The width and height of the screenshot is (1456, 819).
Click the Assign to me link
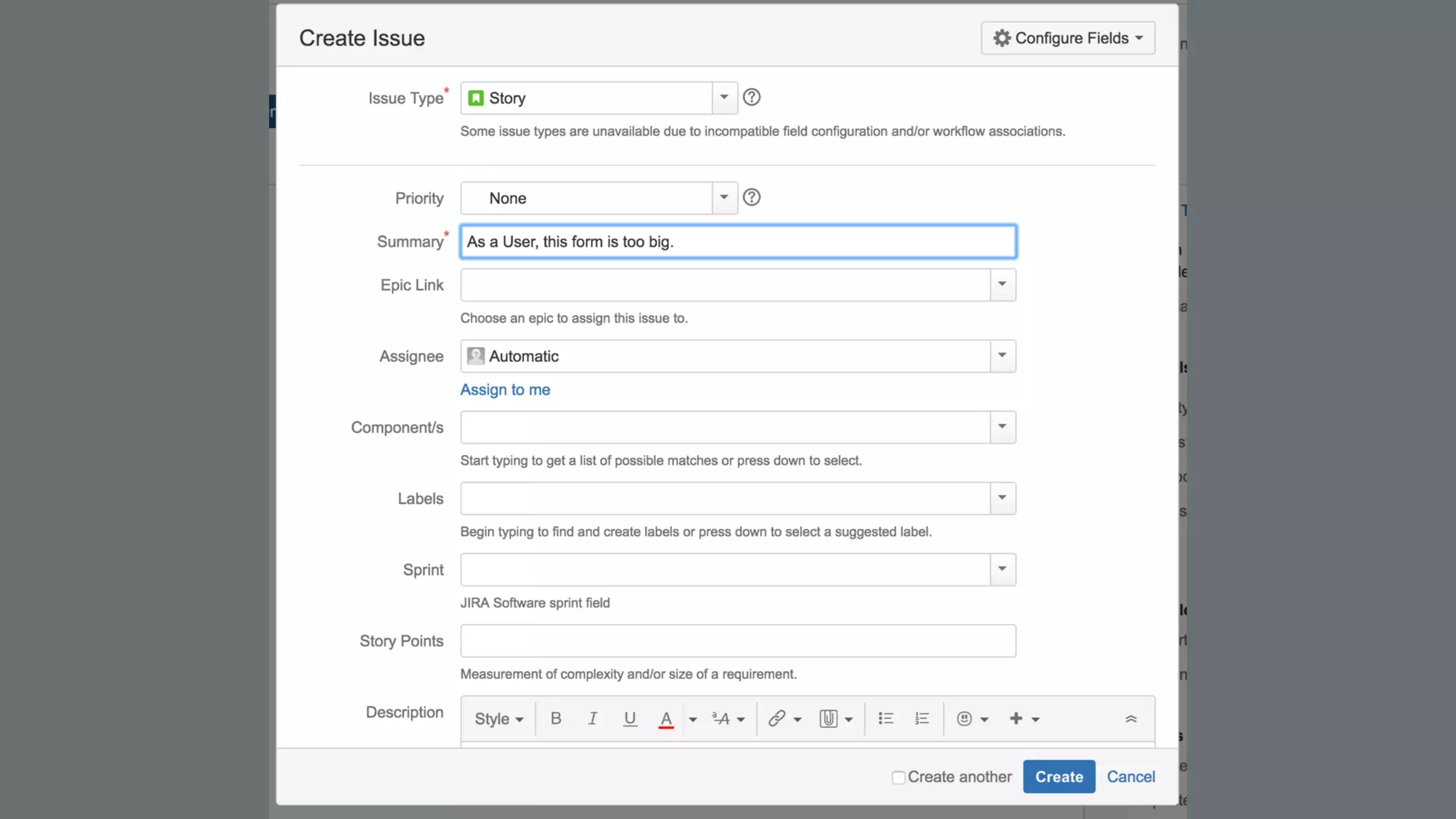[x=505, y=390]
